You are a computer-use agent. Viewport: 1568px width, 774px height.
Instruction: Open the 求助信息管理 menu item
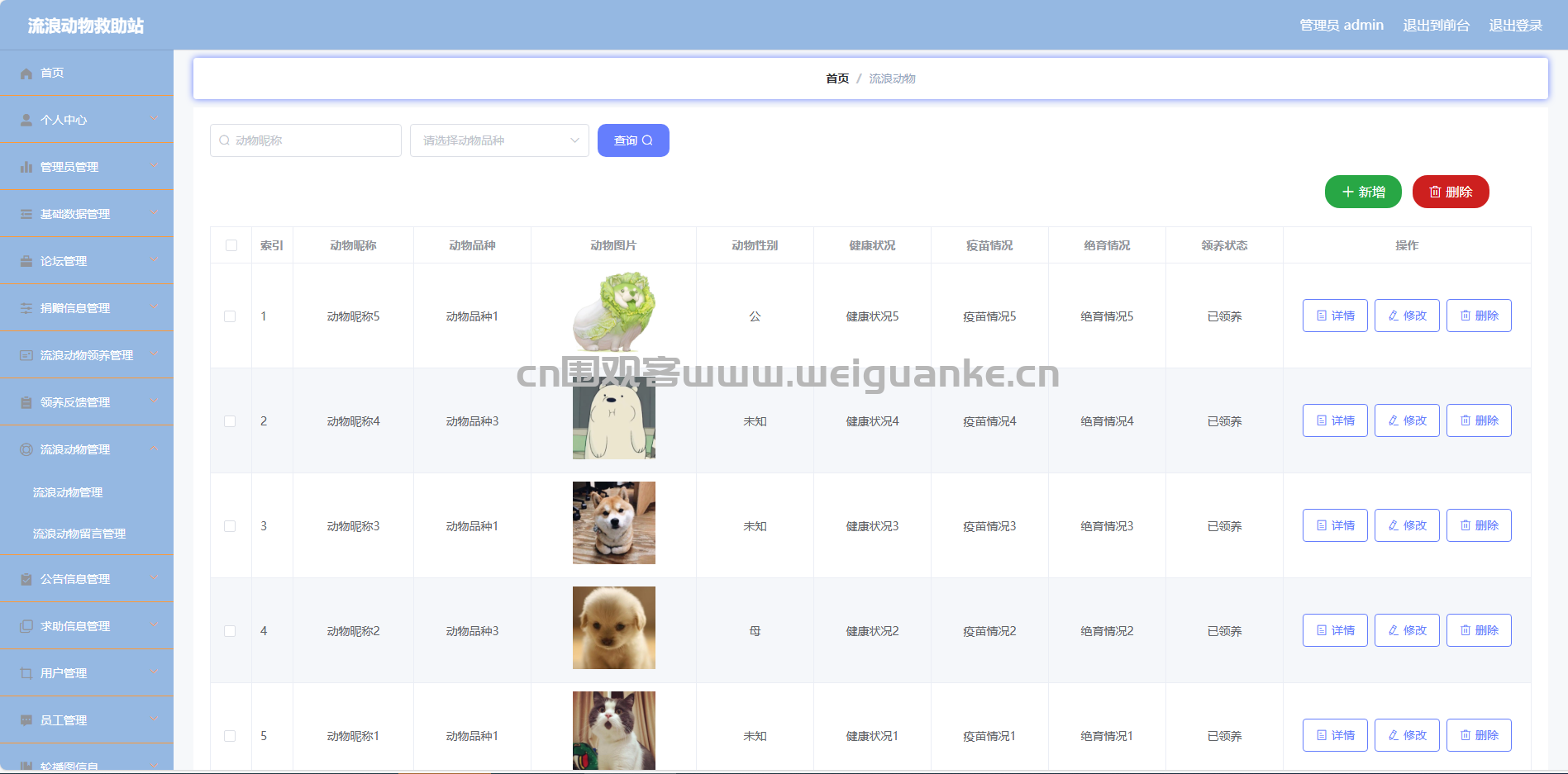click(87, 627)
